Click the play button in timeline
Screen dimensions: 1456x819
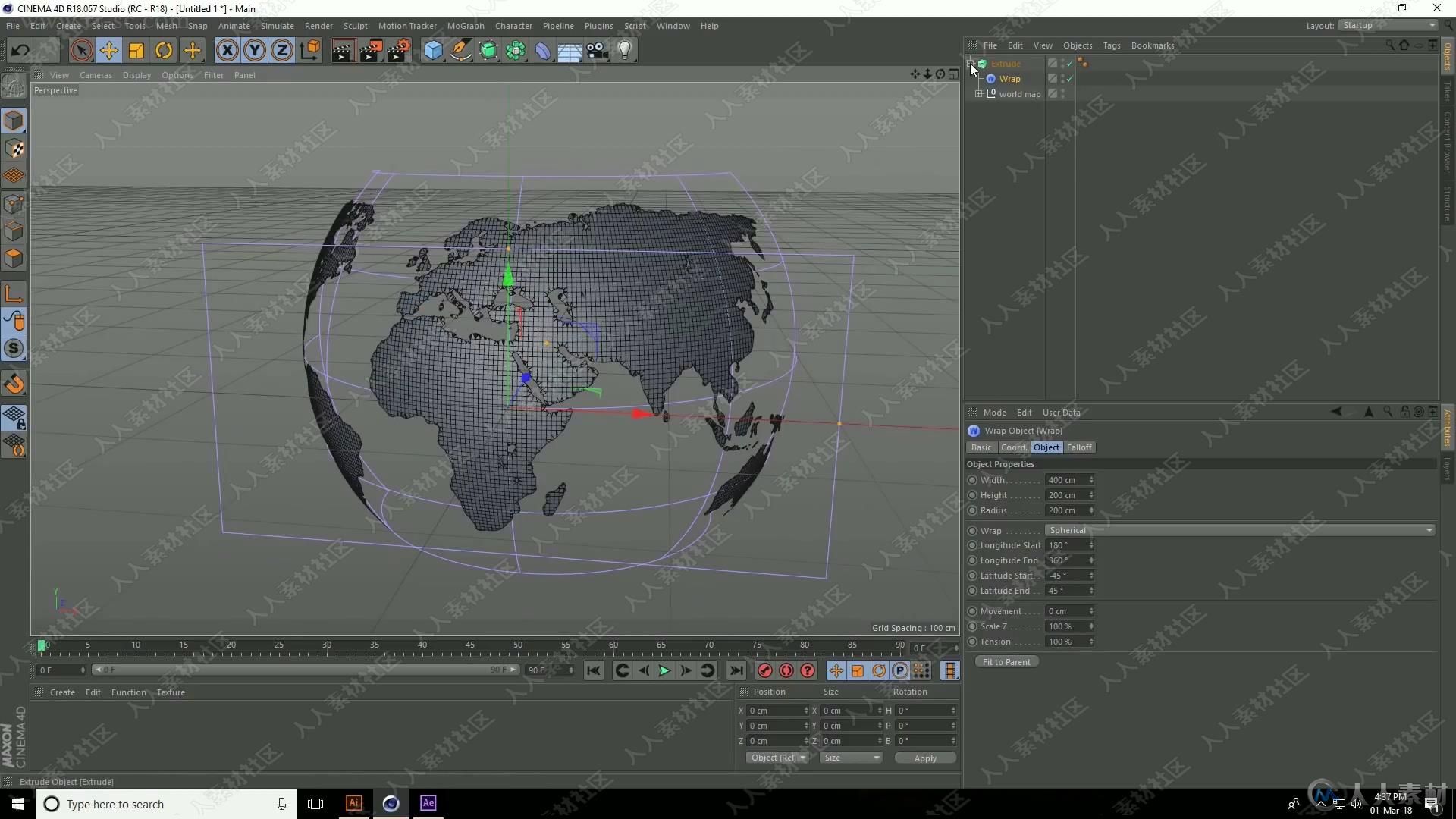coord(663,671)
